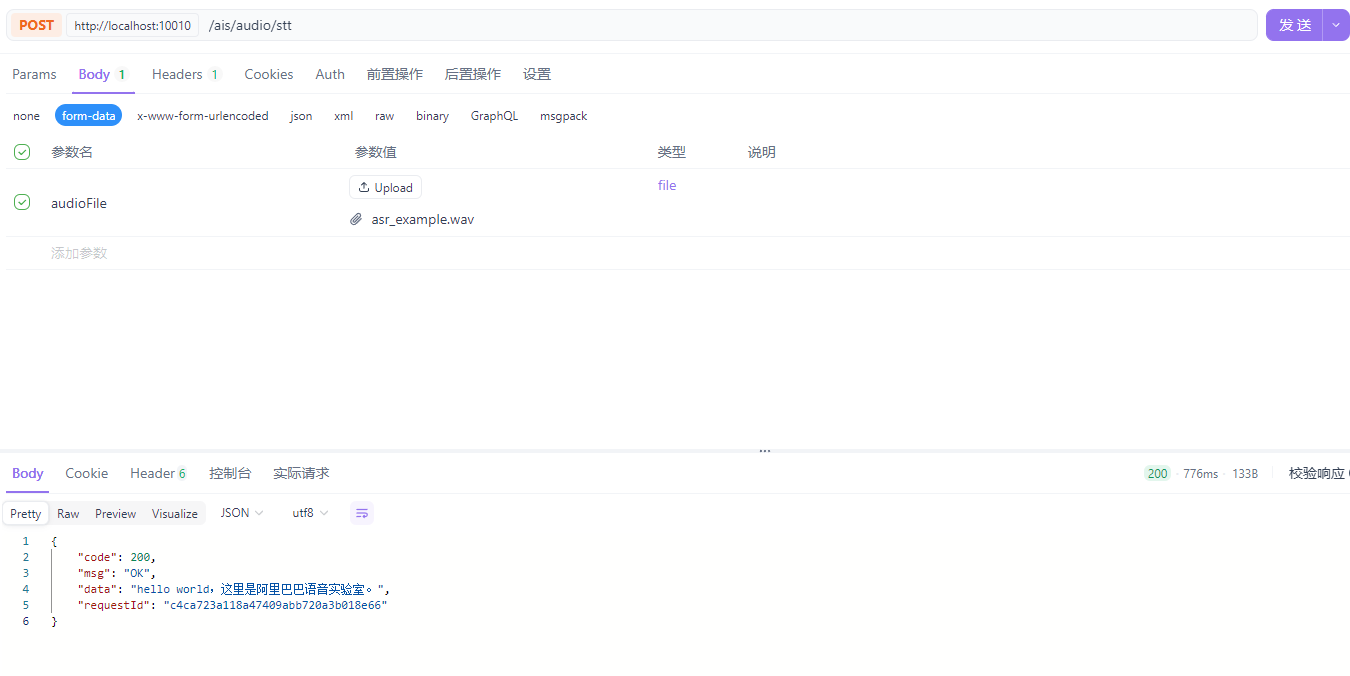Open the Params tab
Viewport: 1350px width, 676px height.
tap(34, 74)
